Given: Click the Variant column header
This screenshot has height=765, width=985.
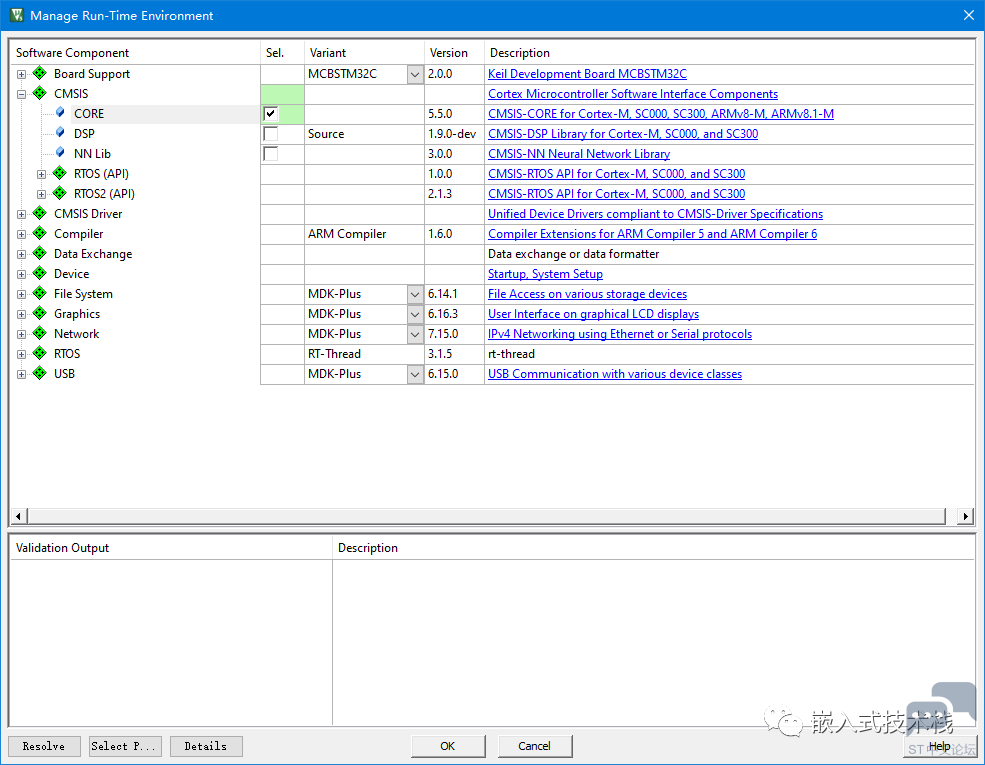Looking at the screenshot, I should point(364,53).
